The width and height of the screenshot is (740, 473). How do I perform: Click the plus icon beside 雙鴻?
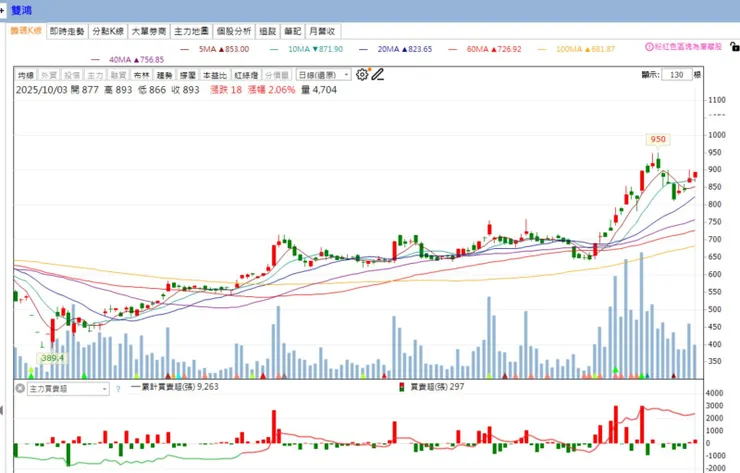pos(2,10)
